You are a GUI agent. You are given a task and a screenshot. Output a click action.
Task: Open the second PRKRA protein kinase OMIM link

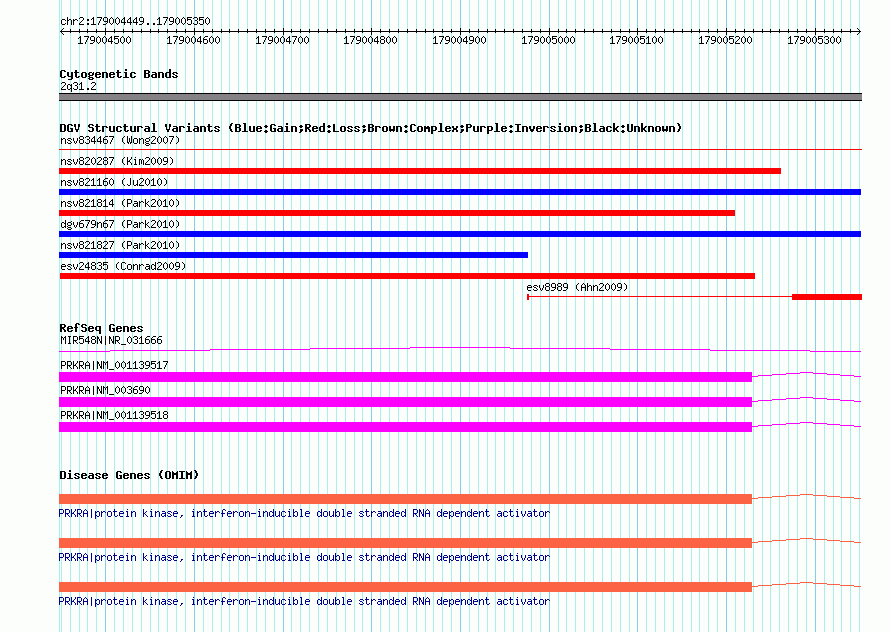[304, 557]
